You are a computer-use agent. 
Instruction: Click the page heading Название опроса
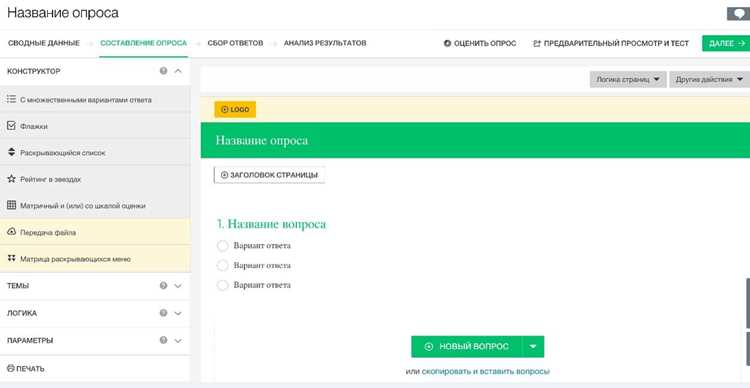[x=63, y=13]
